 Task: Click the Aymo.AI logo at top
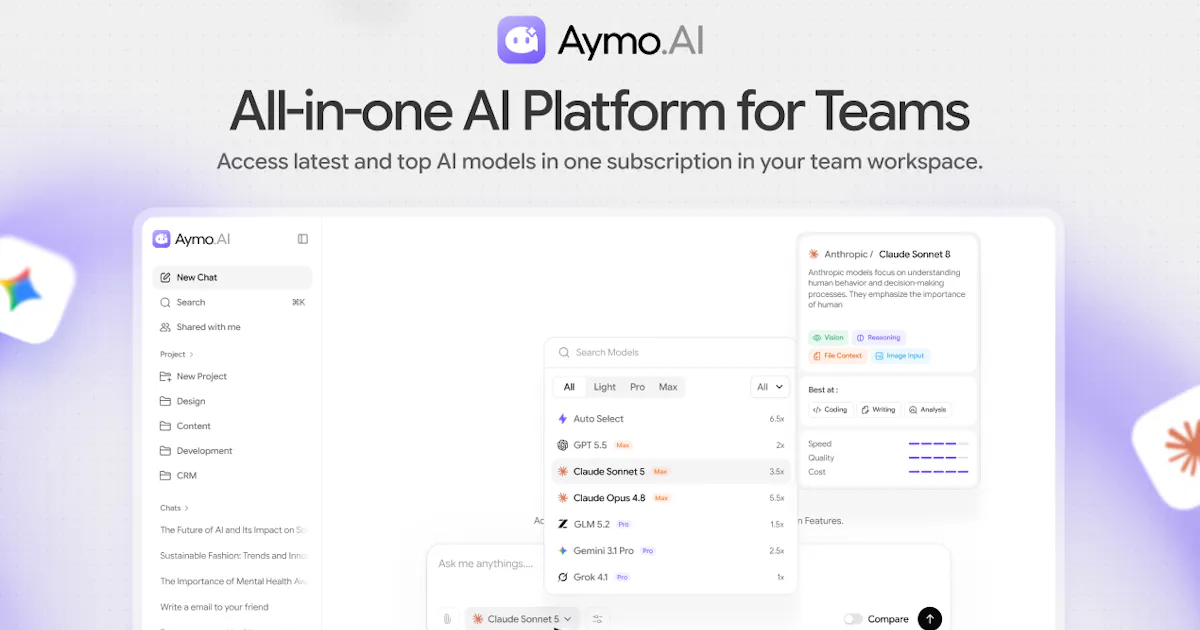[x=600, y=40]
